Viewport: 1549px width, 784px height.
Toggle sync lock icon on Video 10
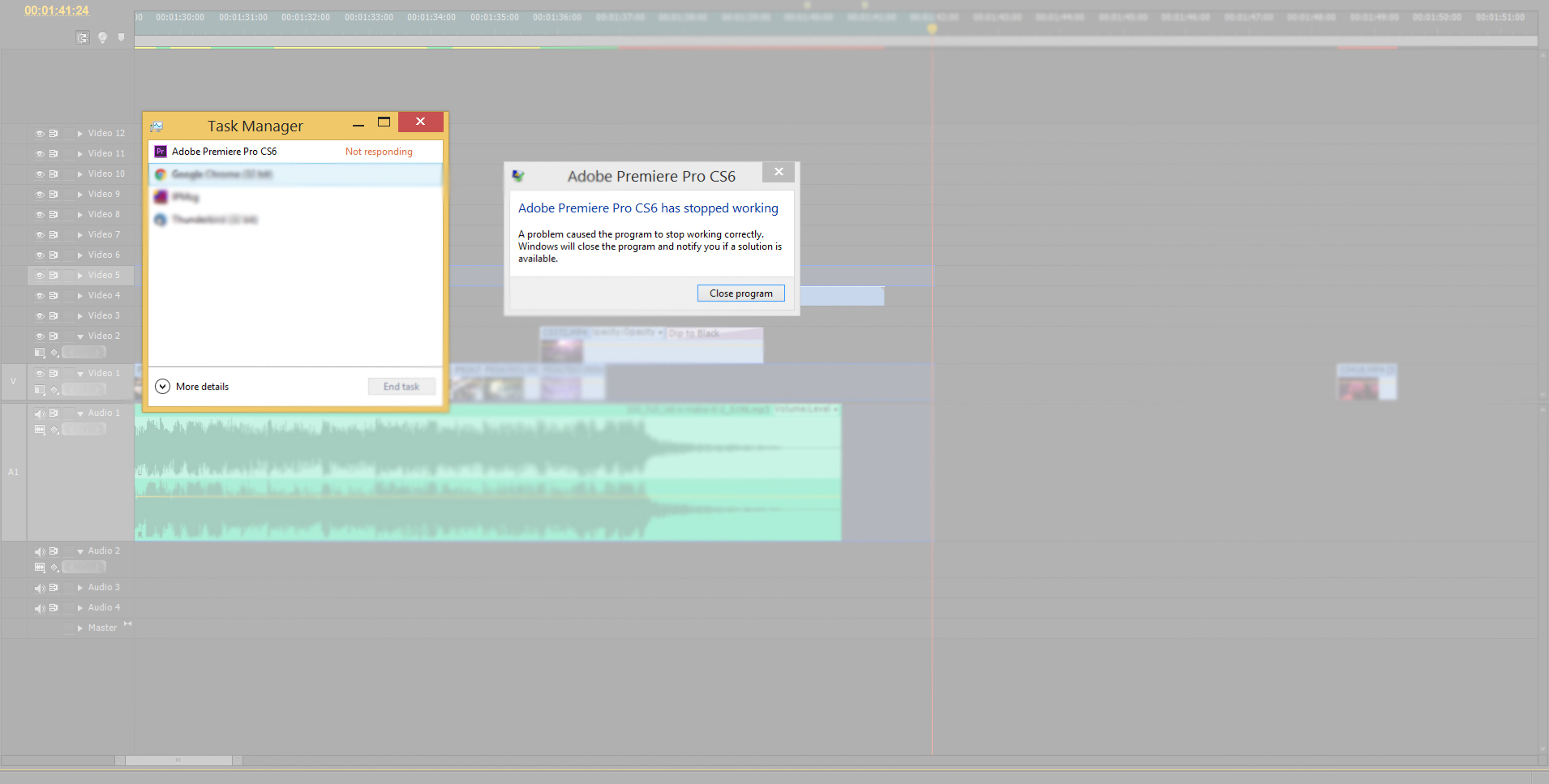(x=54, y=174)
